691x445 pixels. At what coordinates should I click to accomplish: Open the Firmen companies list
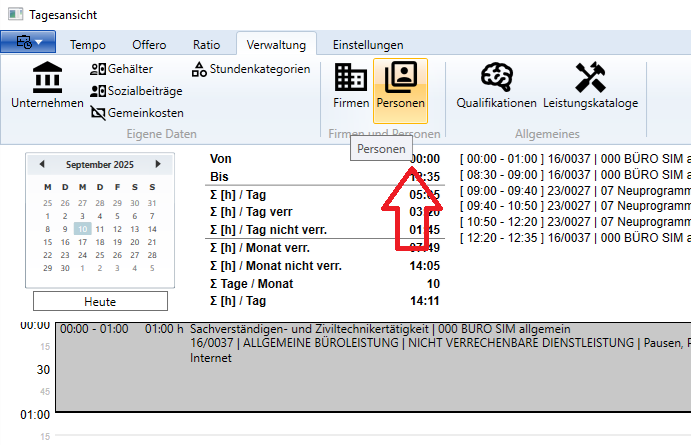351,86
